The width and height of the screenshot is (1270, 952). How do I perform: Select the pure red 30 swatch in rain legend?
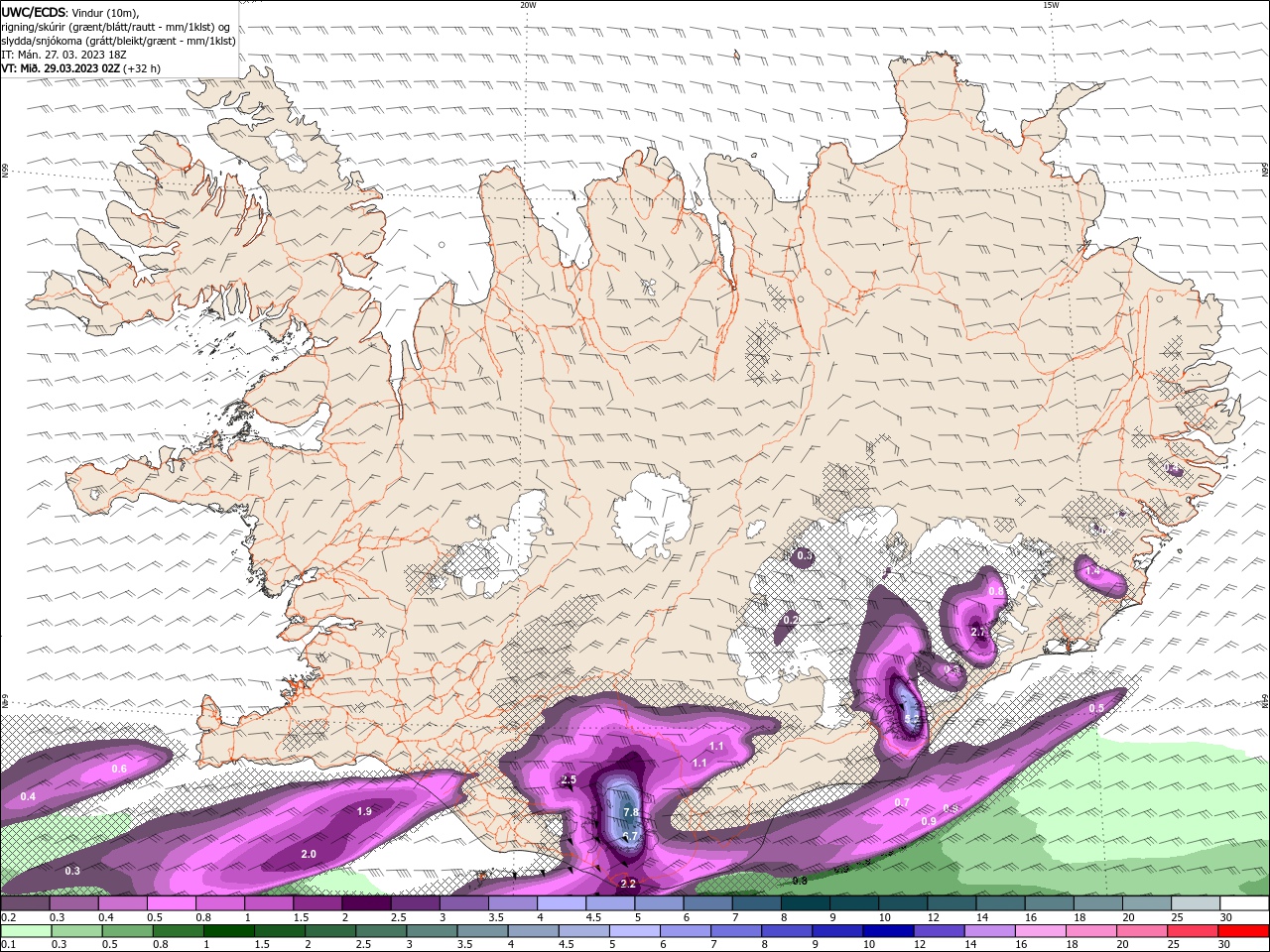click(1243, 931)
